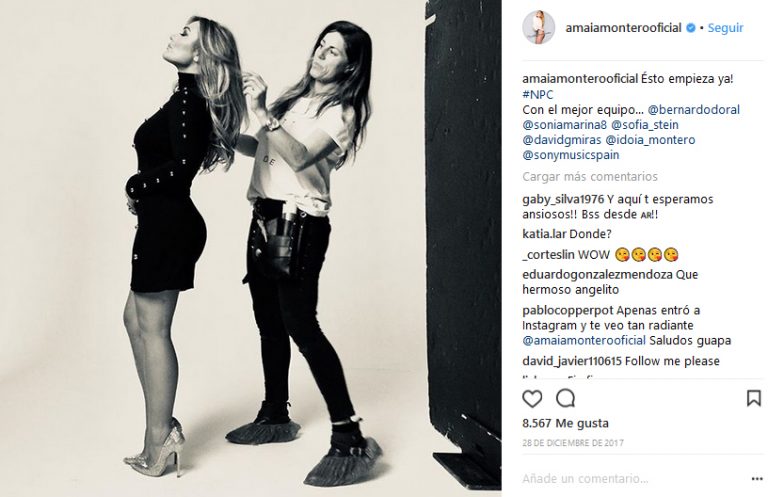This screenshot has height=497, width=768.
Task: Like the post with the heart icon
Action: [x=532, y=399]
